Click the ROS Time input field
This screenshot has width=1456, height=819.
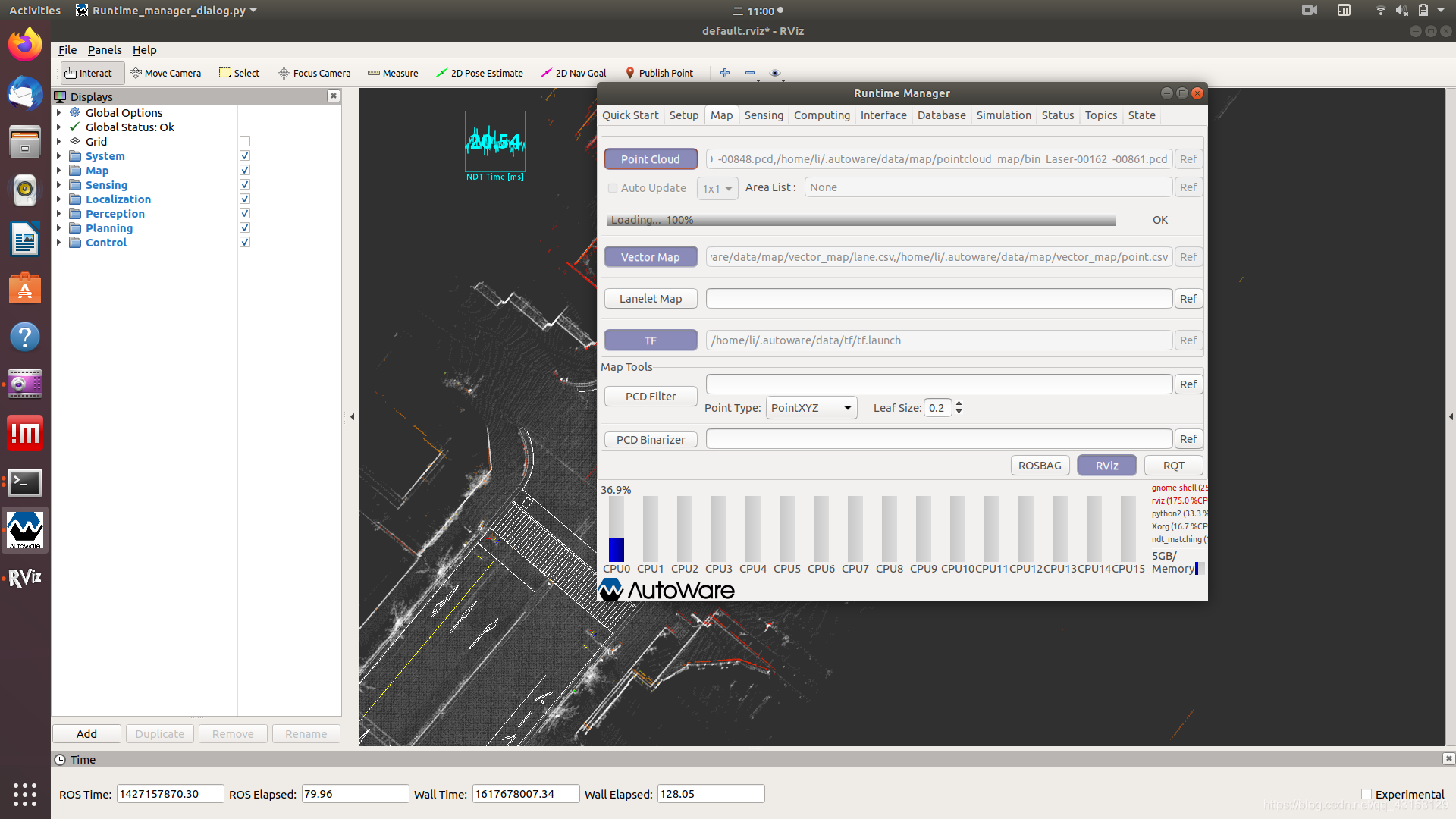pos(169,793)
